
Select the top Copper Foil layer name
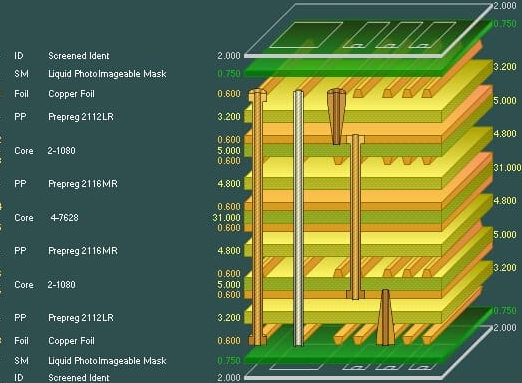[71, 94]
